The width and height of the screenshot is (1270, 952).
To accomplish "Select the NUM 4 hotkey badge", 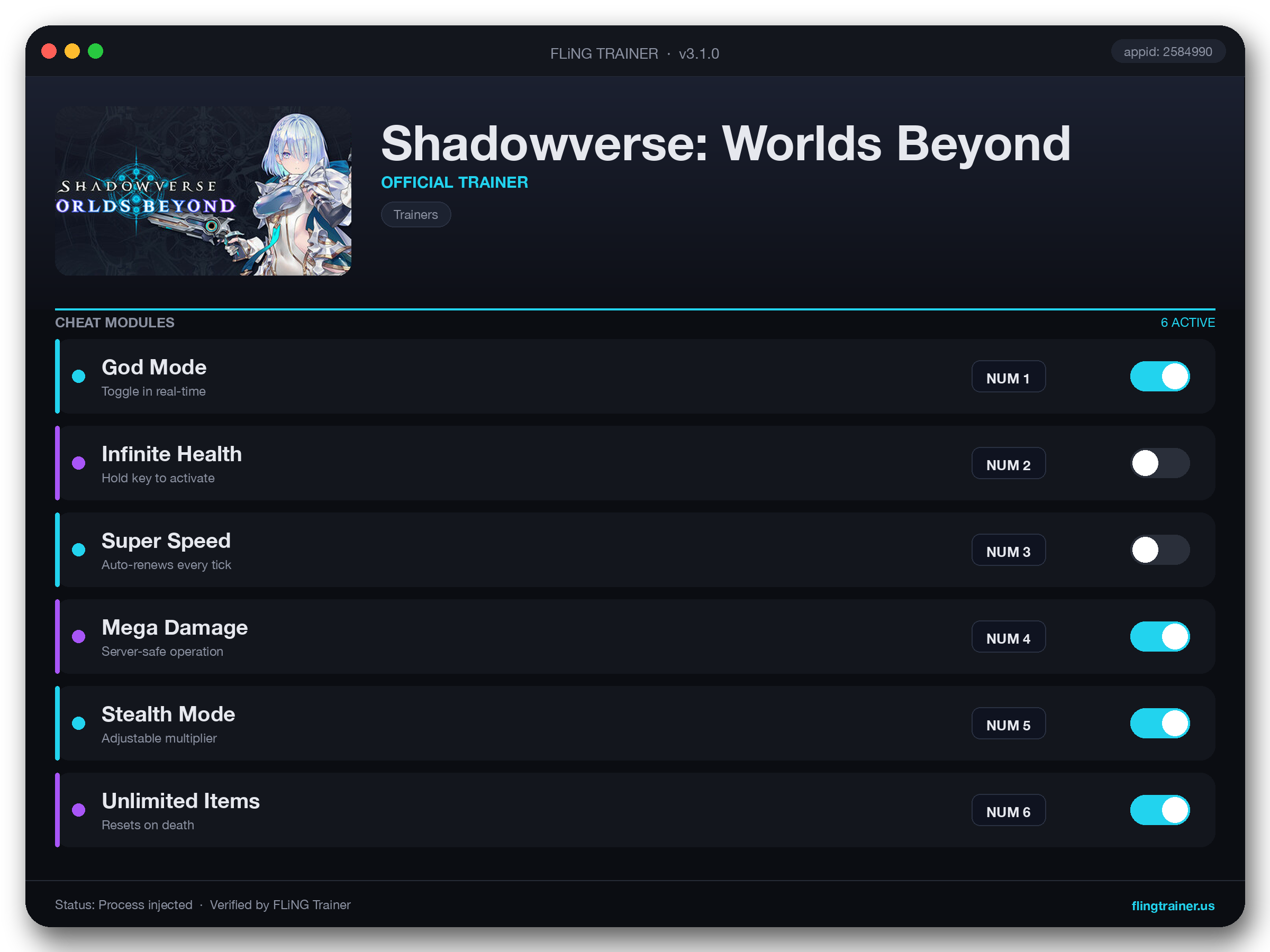I will click(1008, 636).
